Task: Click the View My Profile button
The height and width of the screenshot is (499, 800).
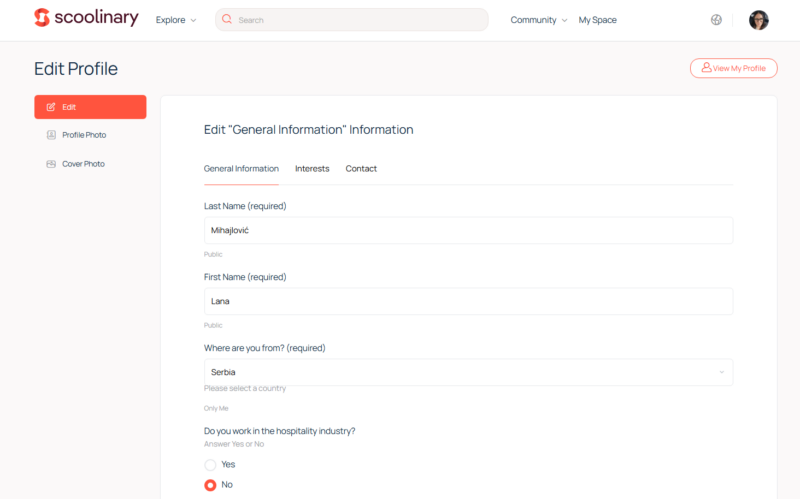Action: click(733, 68)
